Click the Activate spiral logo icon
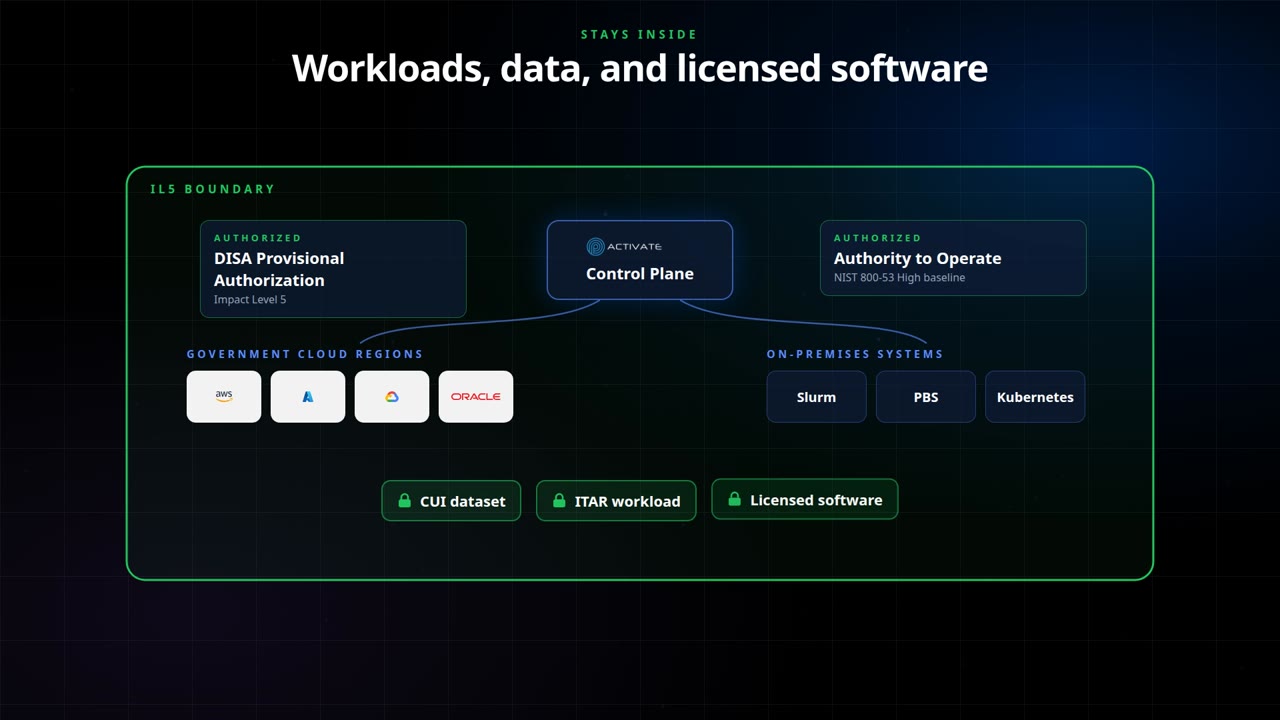The width and height of the screenshot is (1280, 720). click(x=595, y=246)
